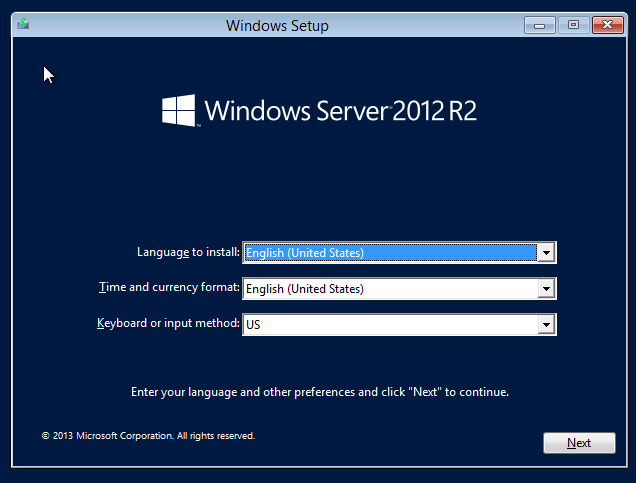
Task: Maximize the Windows Setup window
Action: (573, 25)
